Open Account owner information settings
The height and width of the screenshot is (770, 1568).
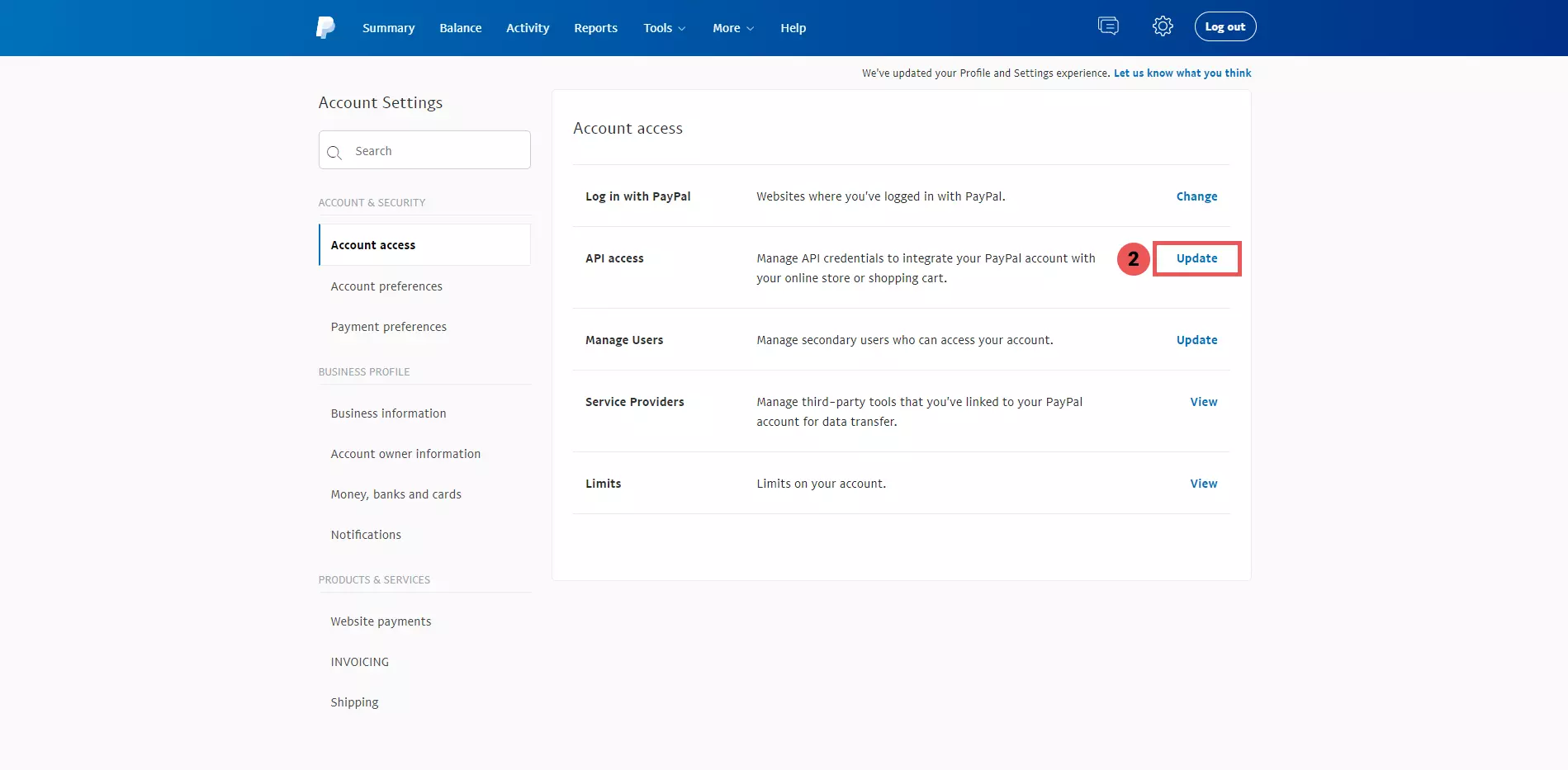(x=405, y=454)
